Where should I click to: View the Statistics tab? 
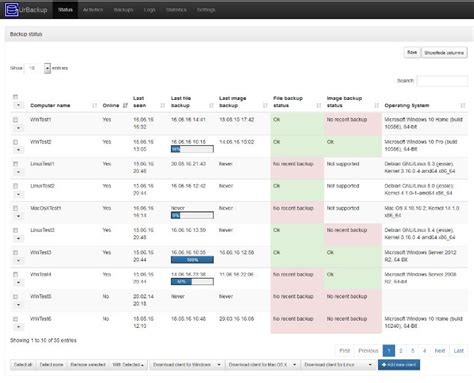pyautogui.click(x=176, y=10)
